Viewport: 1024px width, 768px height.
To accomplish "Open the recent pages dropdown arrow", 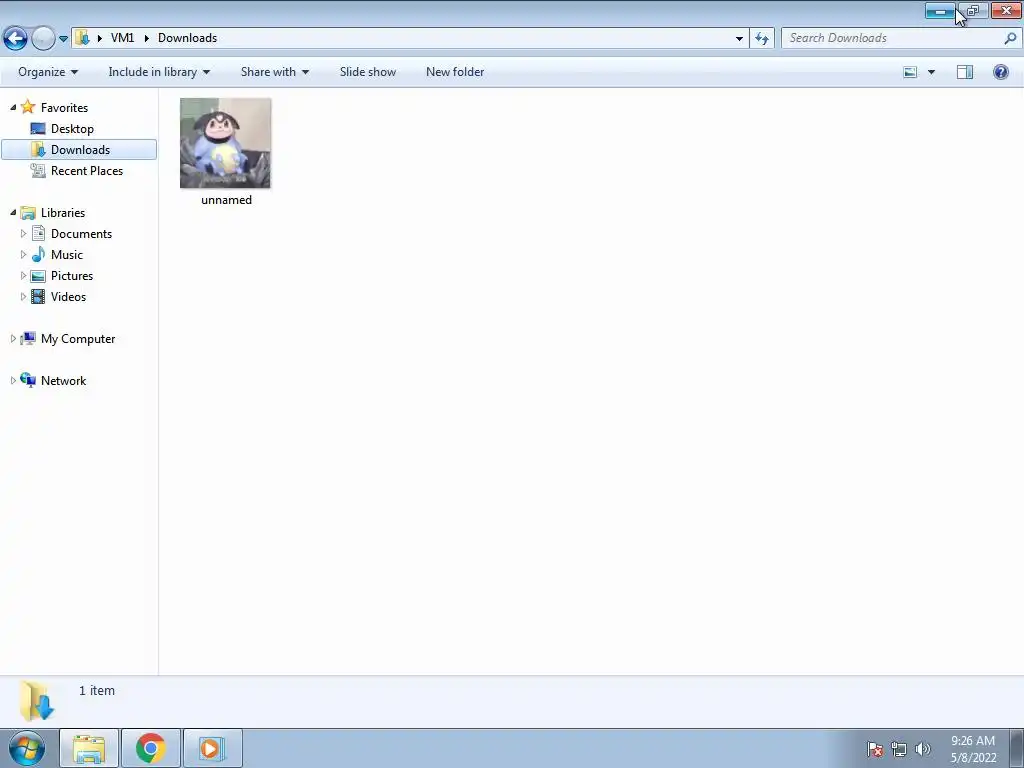I will [63, 39].
